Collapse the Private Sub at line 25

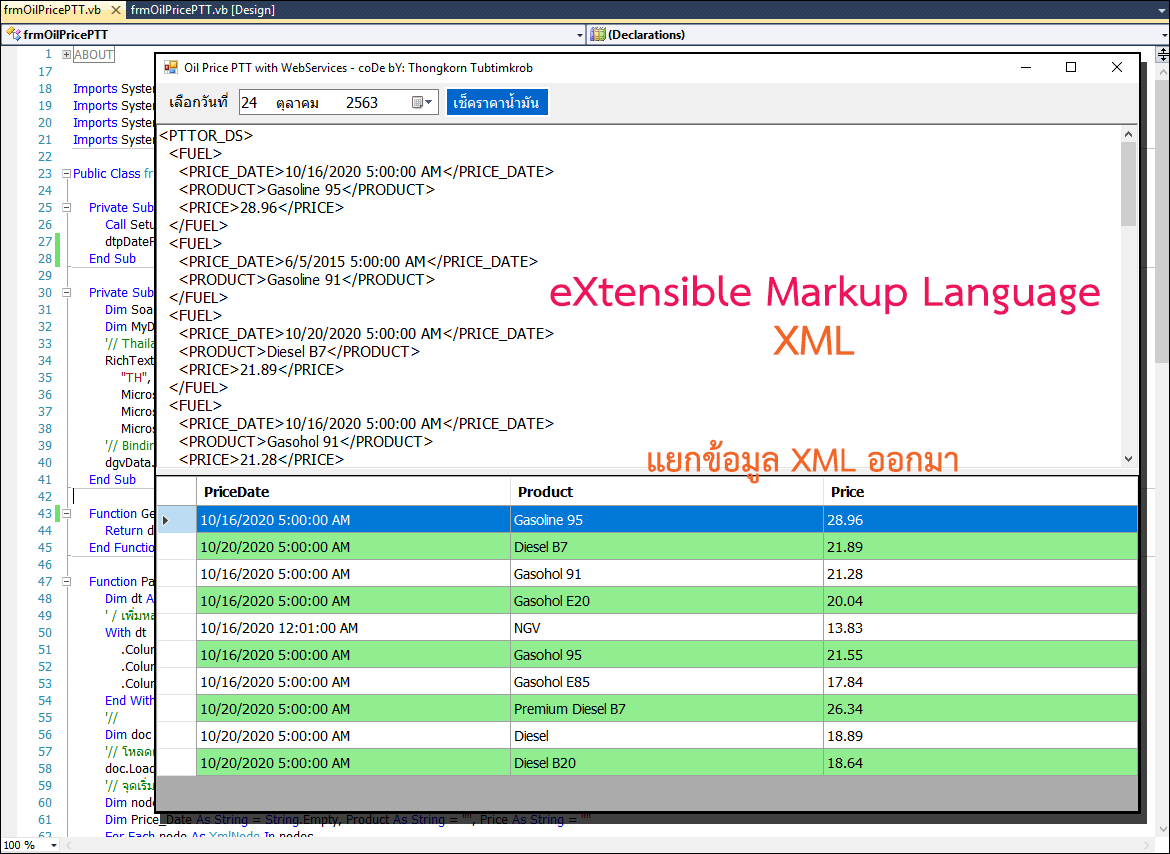(66, 208)
